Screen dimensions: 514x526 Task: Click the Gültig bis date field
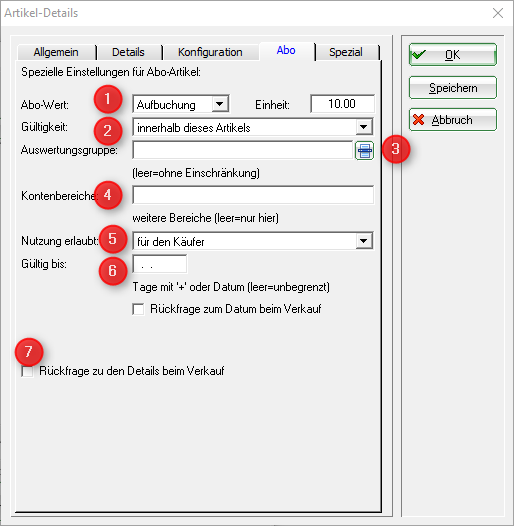click(x=160, y=264)
